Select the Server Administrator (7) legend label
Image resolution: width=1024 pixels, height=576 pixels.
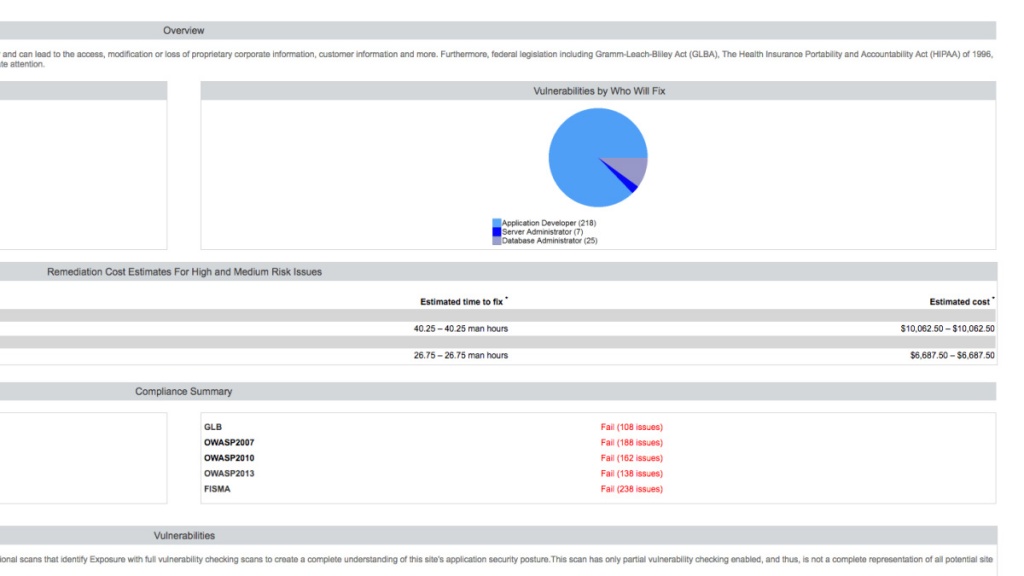click(x=542, y=232)
